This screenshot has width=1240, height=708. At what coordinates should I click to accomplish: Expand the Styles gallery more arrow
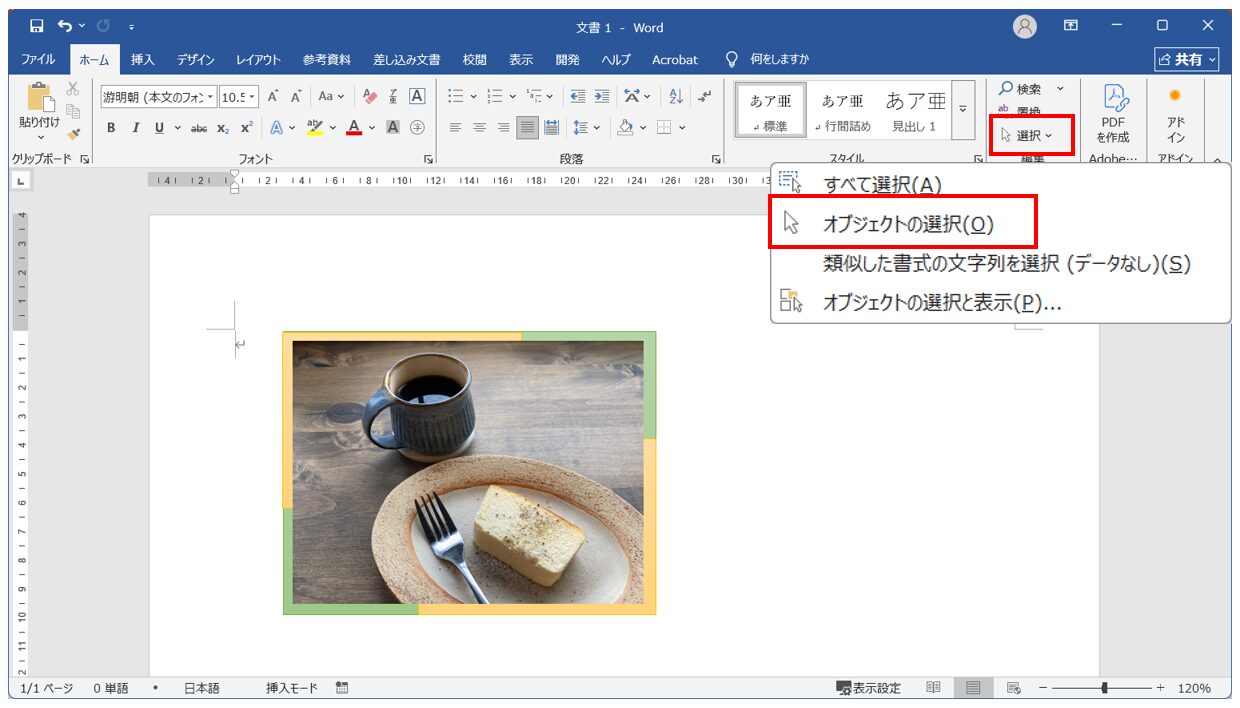click(x=963, y=109)
